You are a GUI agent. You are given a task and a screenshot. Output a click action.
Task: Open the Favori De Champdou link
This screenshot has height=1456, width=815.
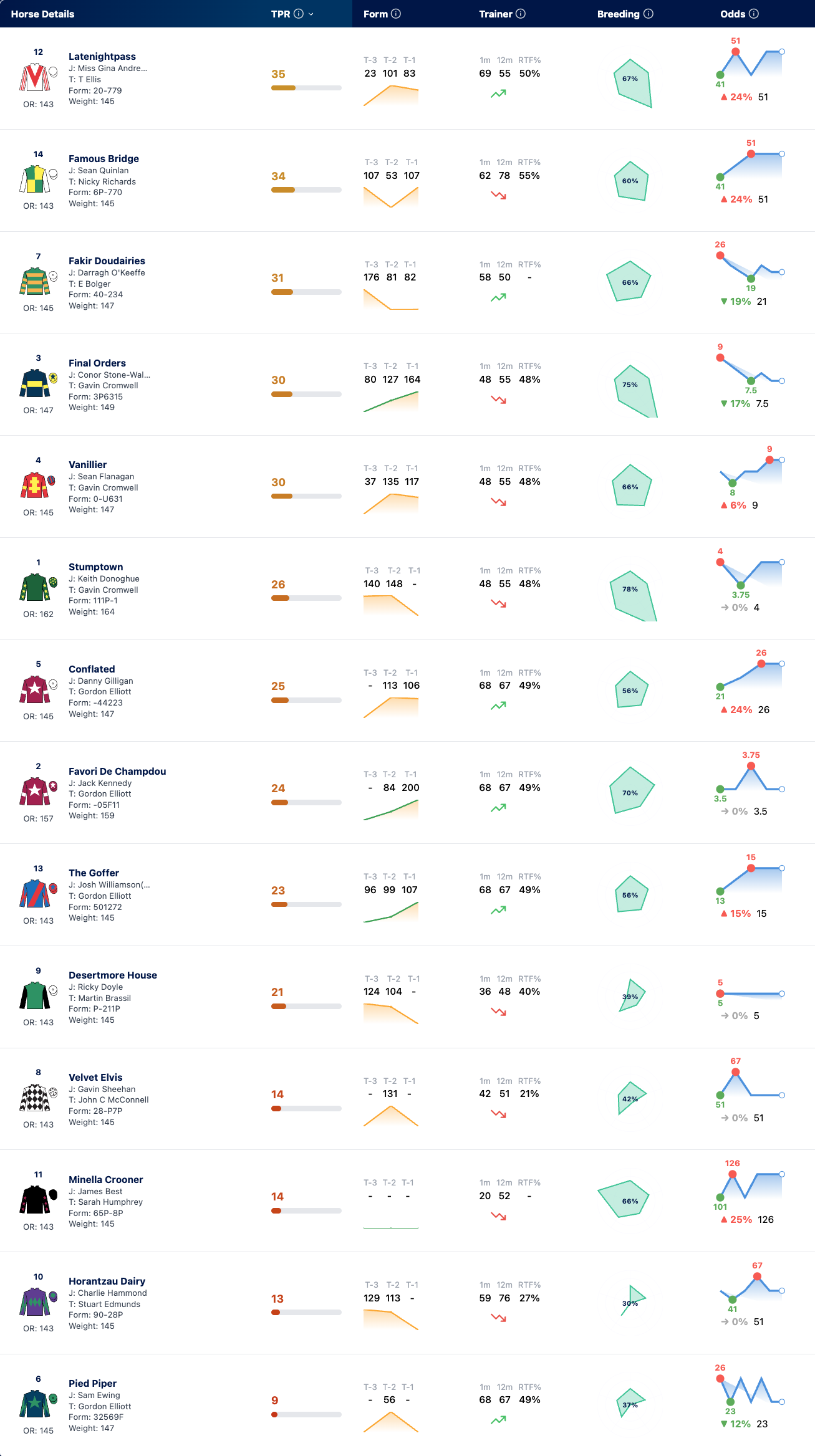(117, 771)
